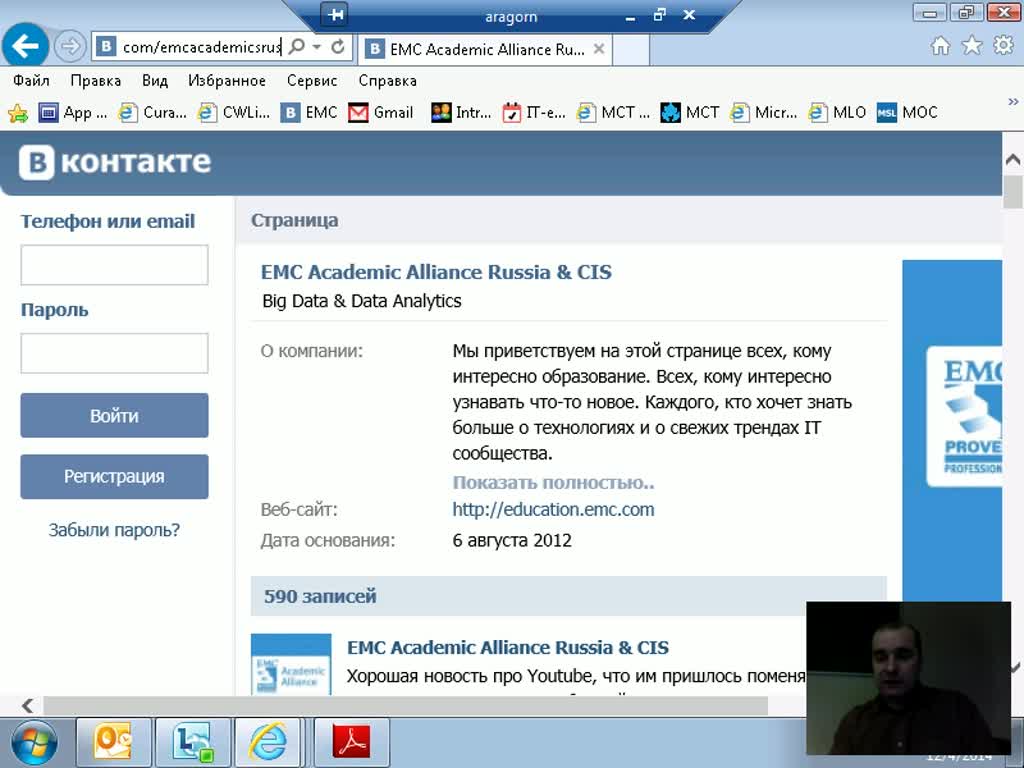Open the Micr... favorites bookmark
The image size is (1024, 768).
coord(764,112)
